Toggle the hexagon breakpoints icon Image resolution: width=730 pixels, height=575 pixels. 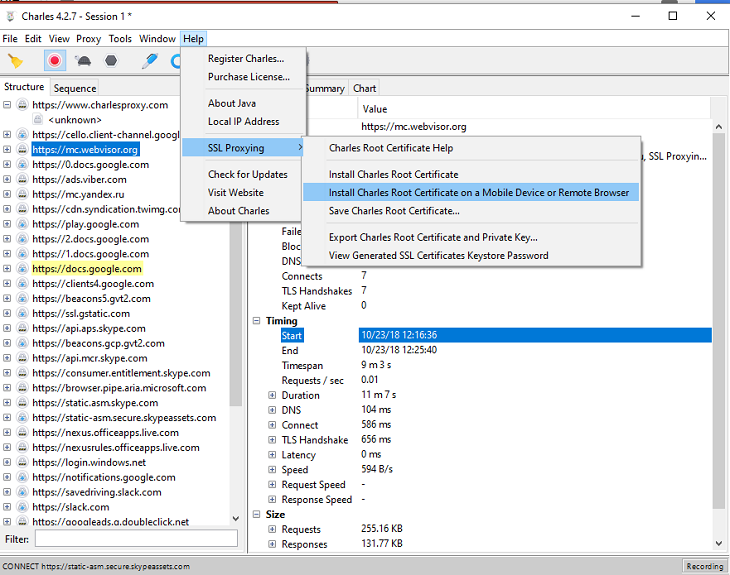(x=111, y=61)
